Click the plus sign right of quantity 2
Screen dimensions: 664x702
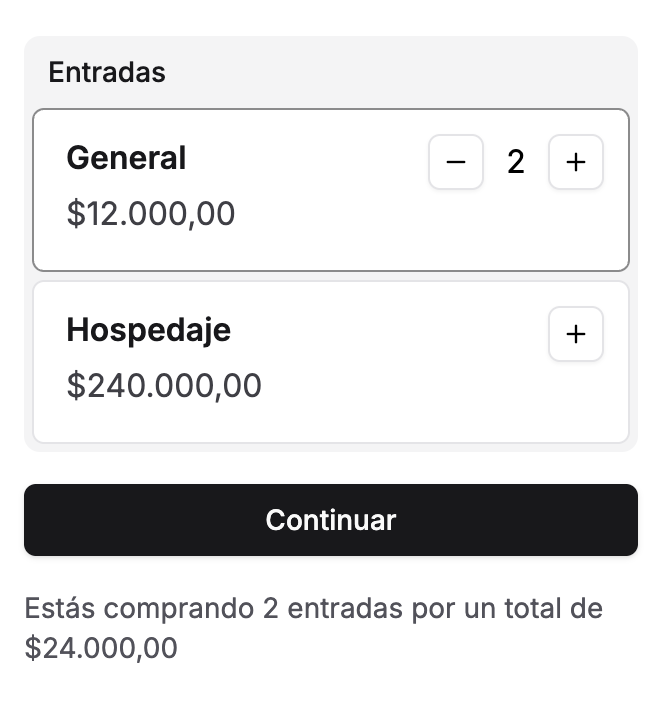576,162
